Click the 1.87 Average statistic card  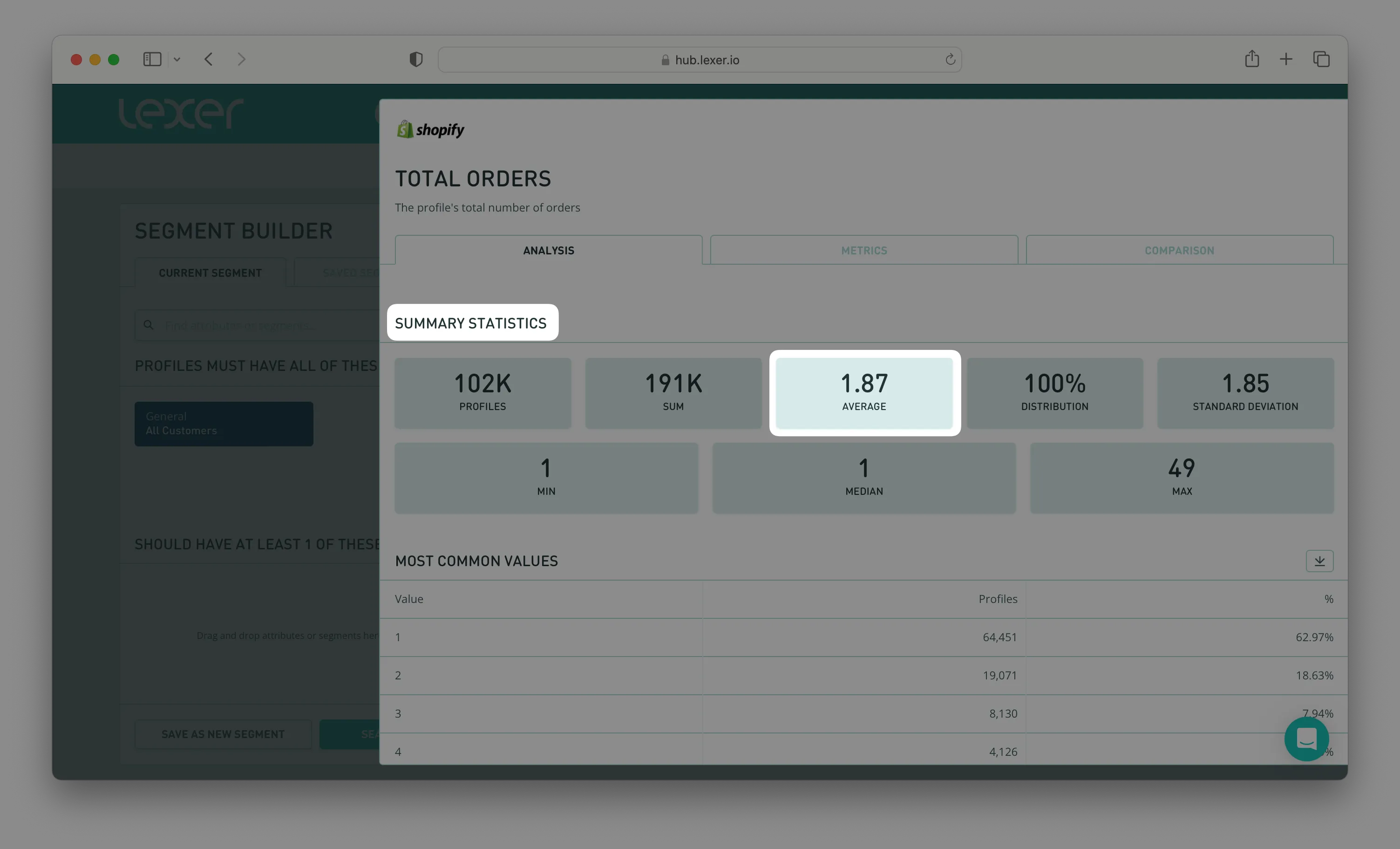tap(863, 392)
